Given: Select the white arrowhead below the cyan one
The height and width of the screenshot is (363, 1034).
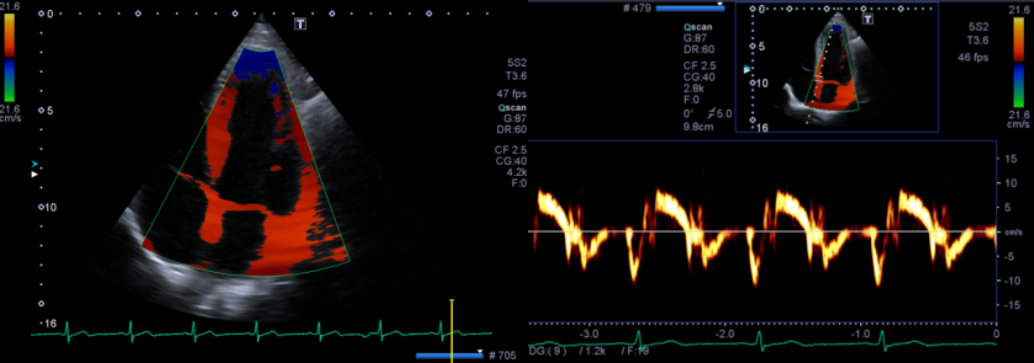Looking at the screenshot, I should [x=35, y=174].
